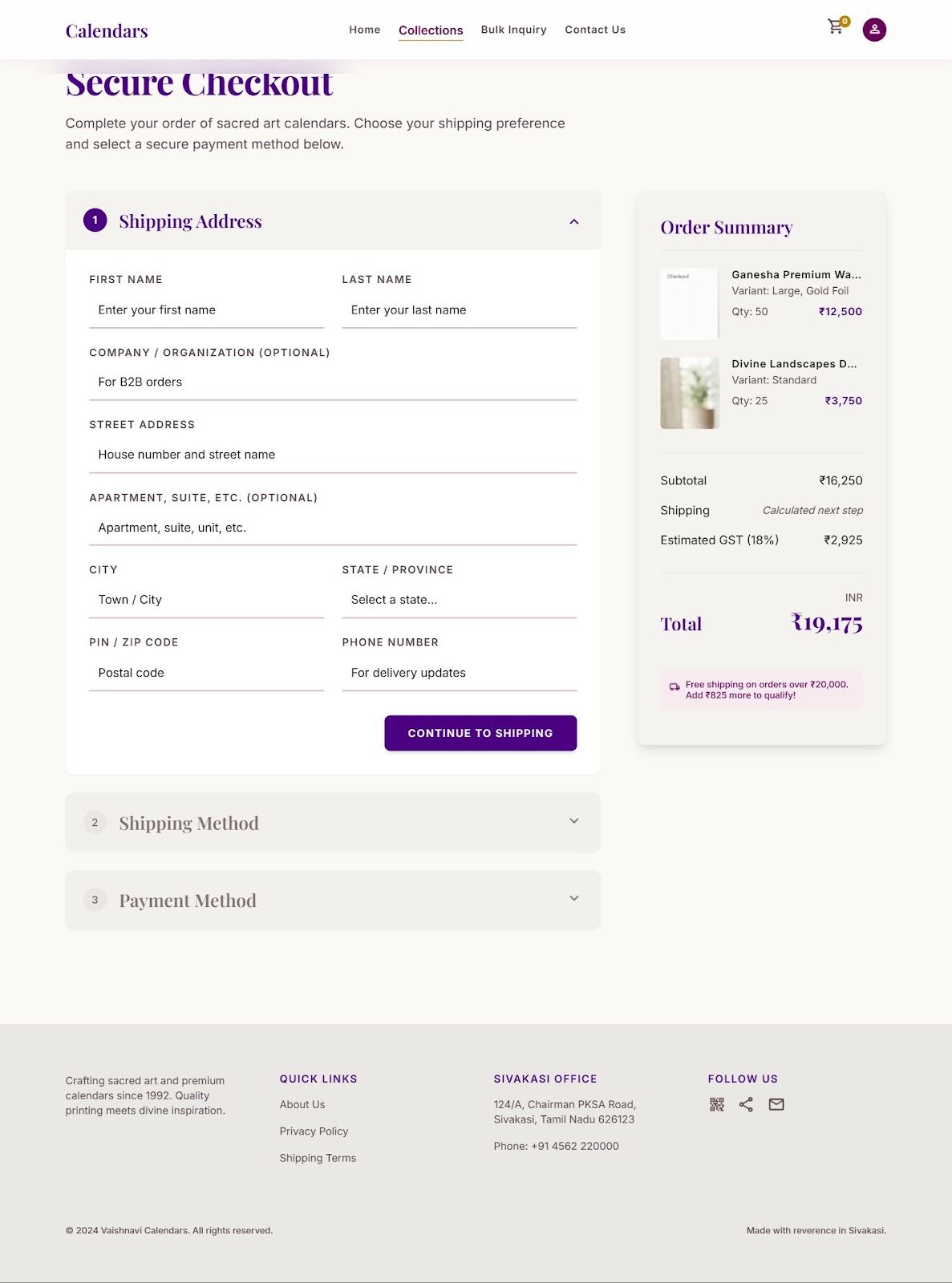Click the email envelope icon in footer
The image size is (952, 1283).
pyautogui.click(x=776, y=1104)
